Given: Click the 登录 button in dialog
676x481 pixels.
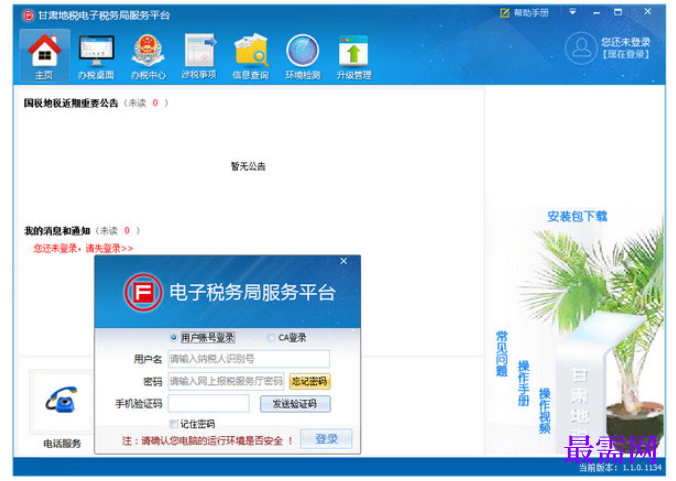Looking at the screenshot, I should 326,439.
